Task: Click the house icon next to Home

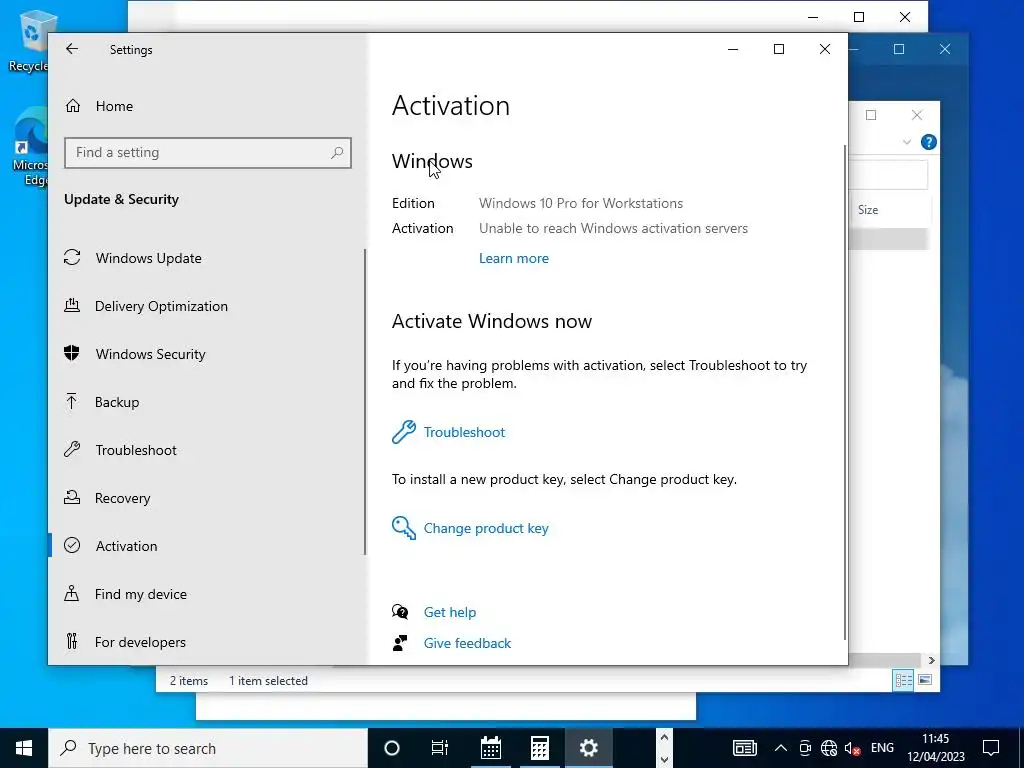Action: [x=72, y=106]
